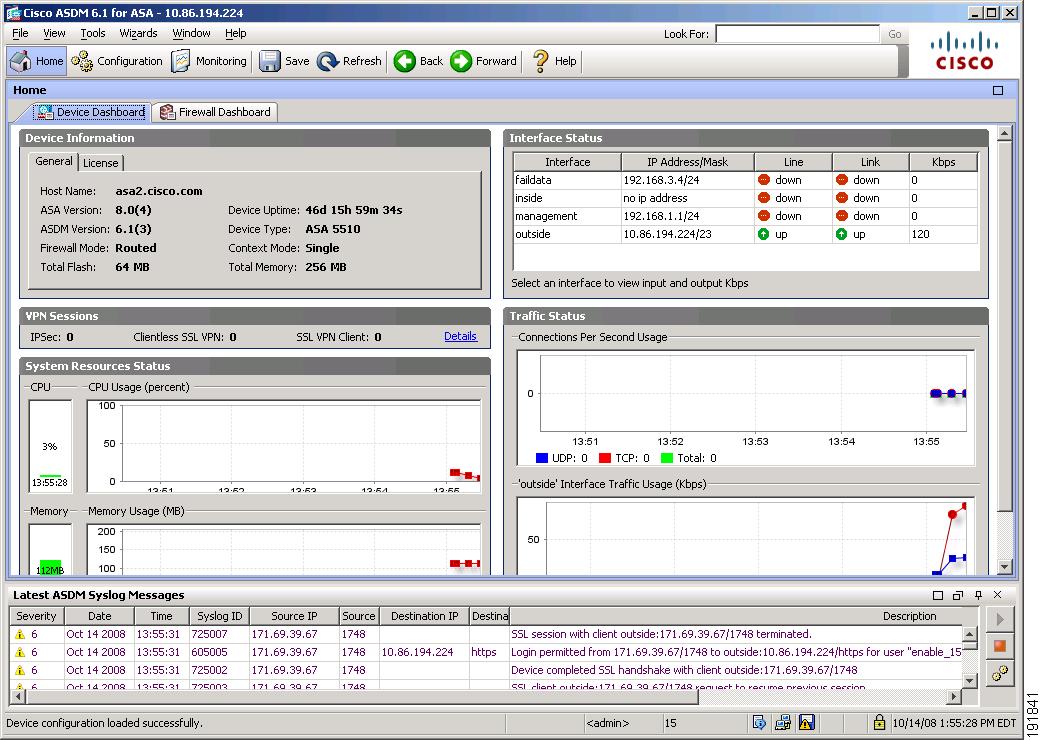Click the <admin> user entry in the status bar
This screenshot has width=1042, height=740.
tap(607, 723)
